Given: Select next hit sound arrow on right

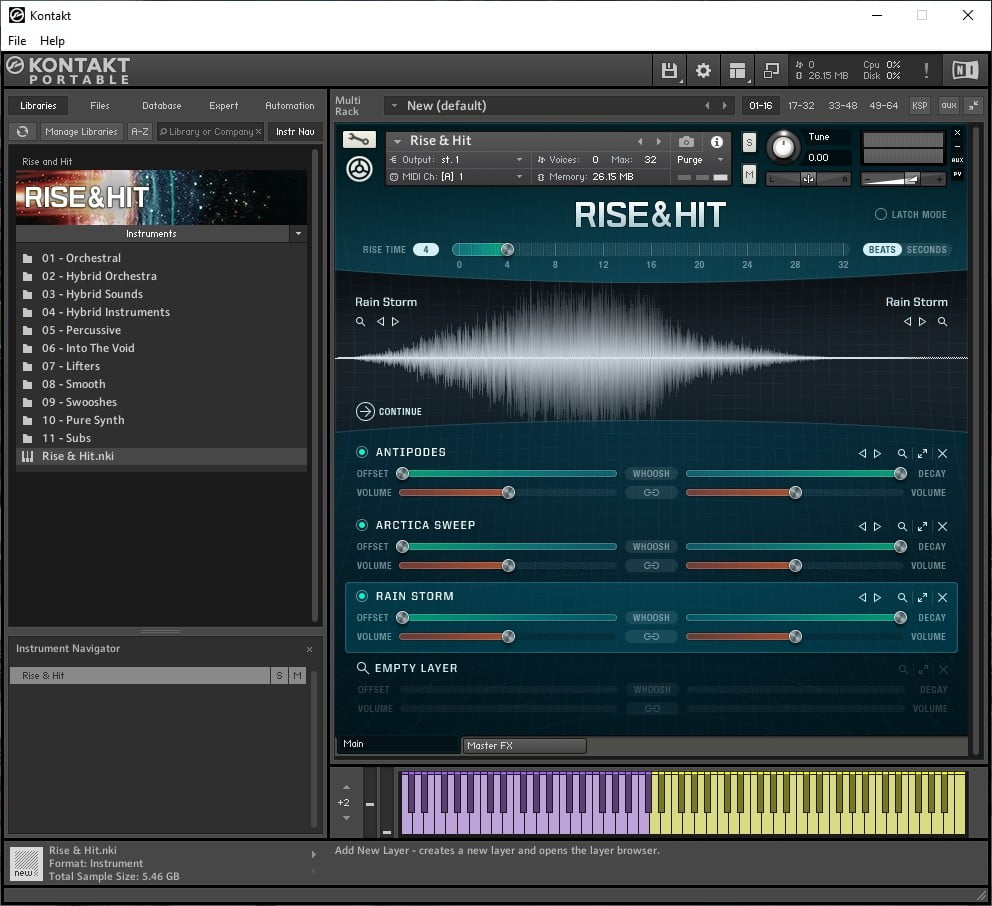Looking at the screenshot, I should (x=922, y=321).
